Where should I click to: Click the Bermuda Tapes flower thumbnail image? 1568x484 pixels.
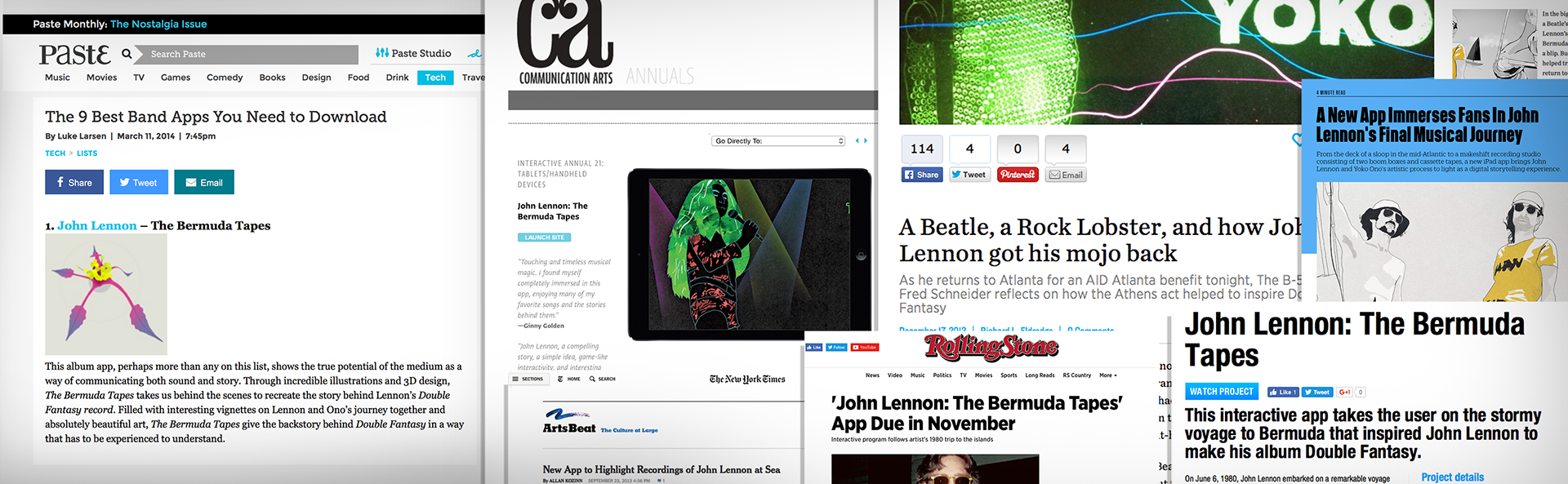tap(106, 295)
